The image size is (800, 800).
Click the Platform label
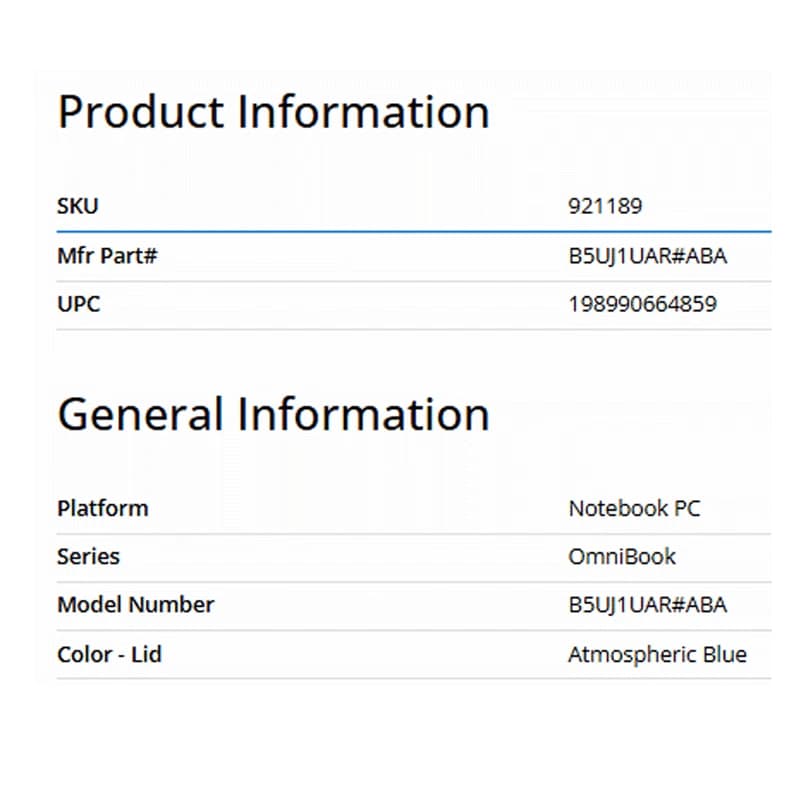point(103,508)
